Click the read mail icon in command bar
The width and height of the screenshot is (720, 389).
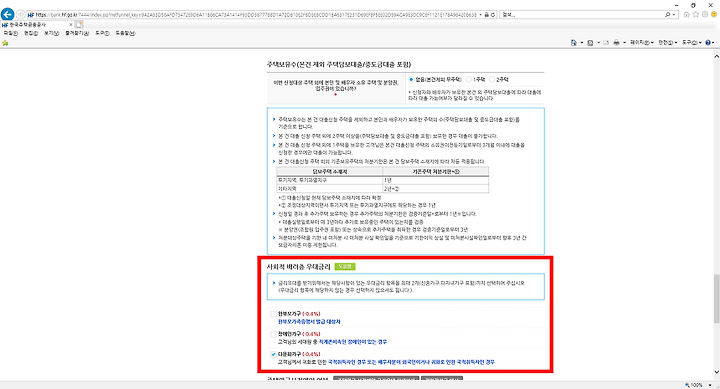point(606,42)
